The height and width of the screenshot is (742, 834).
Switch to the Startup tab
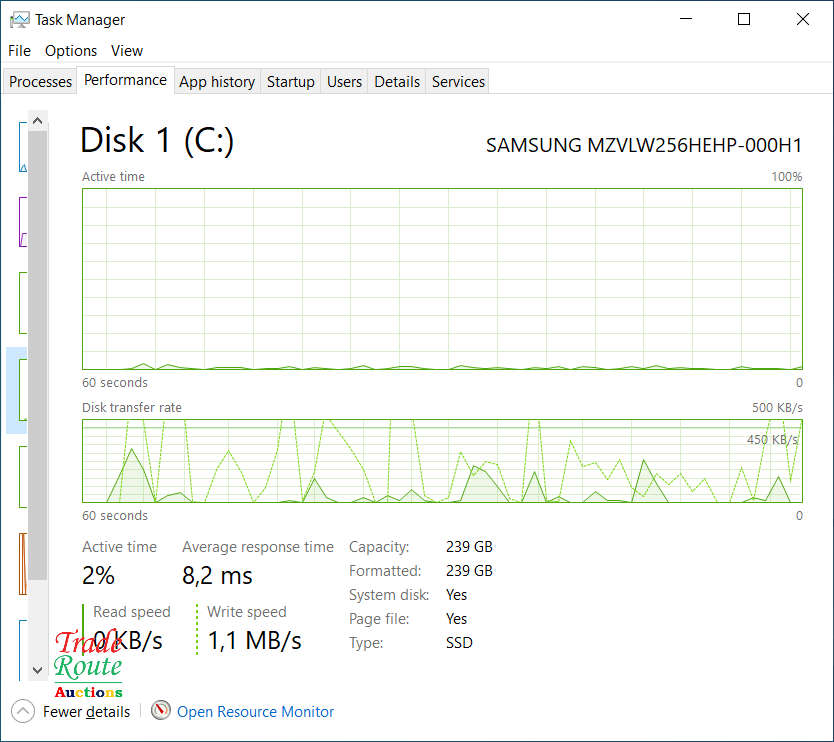pyautogui.click(x=291, y=82)
